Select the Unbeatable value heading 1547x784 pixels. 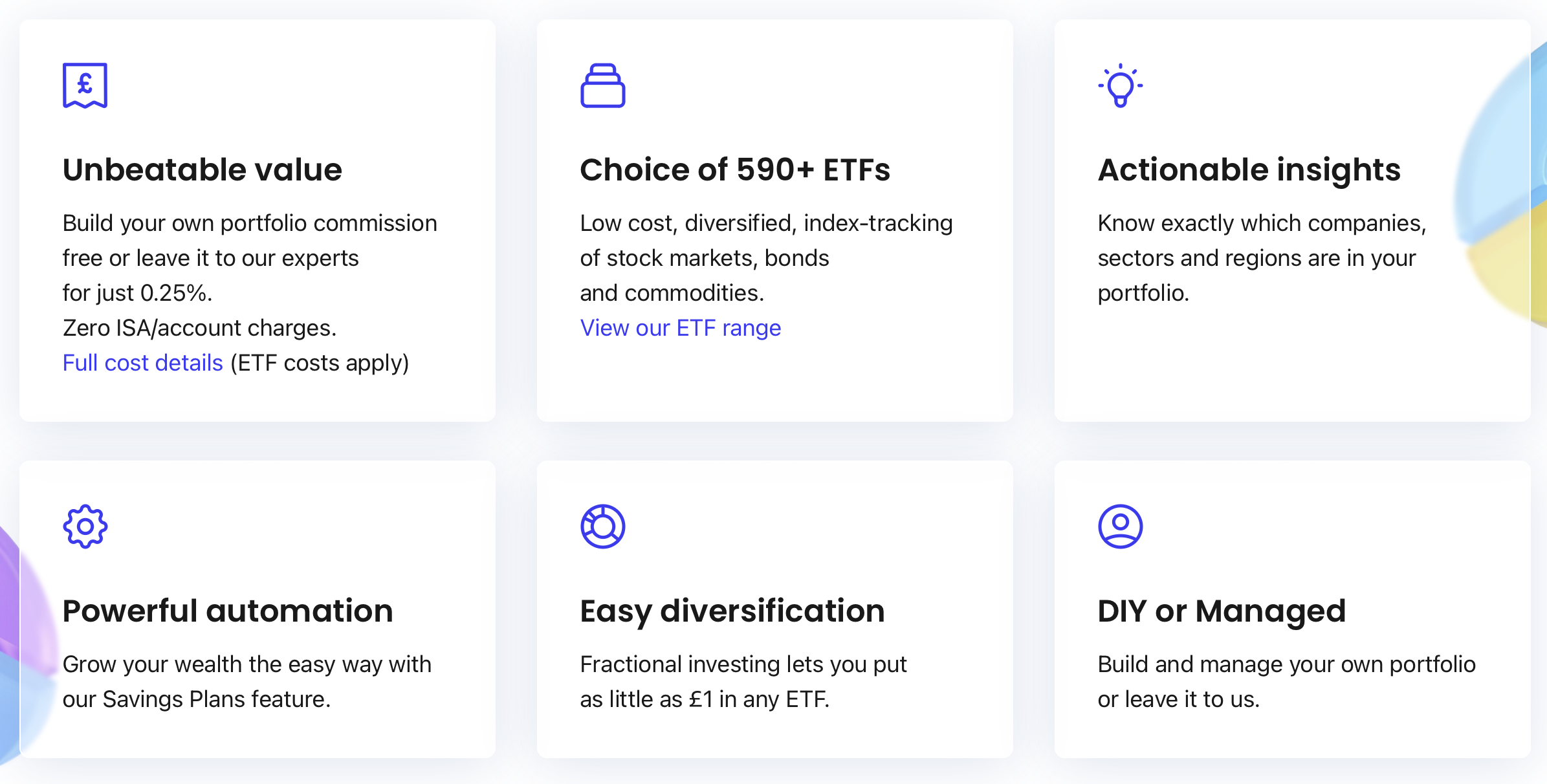click(202, 170)
